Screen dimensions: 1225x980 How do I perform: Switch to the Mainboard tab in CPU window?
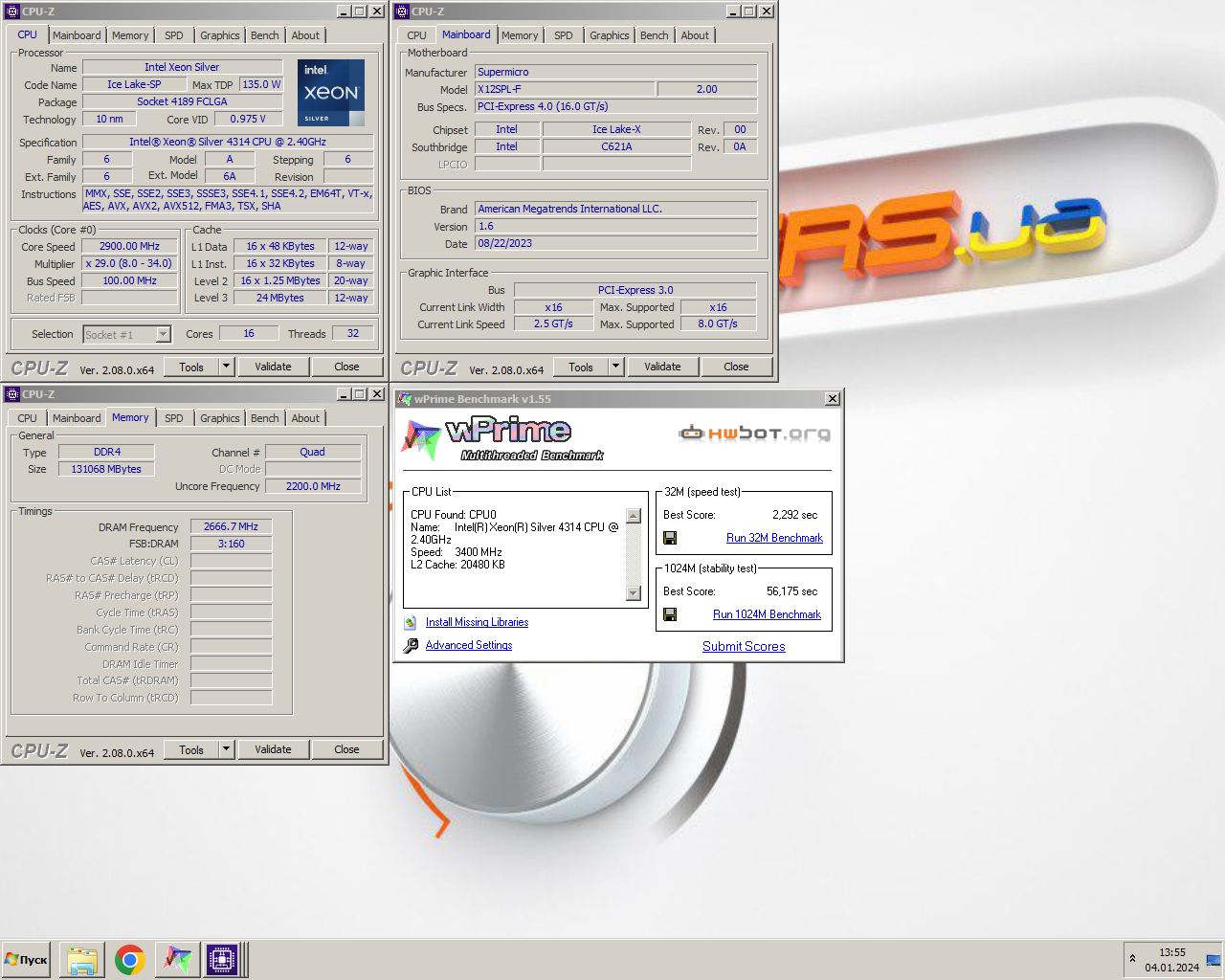tap(77, 35)
